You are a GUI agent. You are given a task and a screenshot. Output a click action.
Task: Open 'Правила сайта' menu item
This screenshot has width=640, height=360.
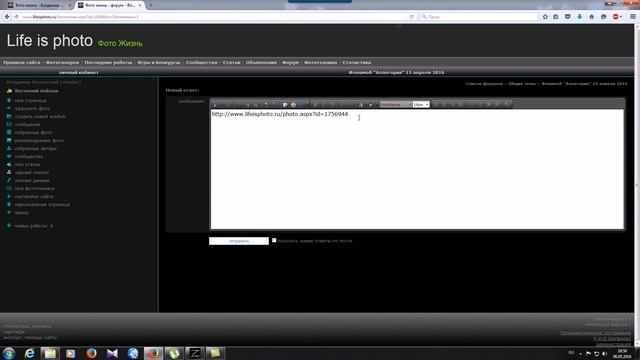point(22,62)
